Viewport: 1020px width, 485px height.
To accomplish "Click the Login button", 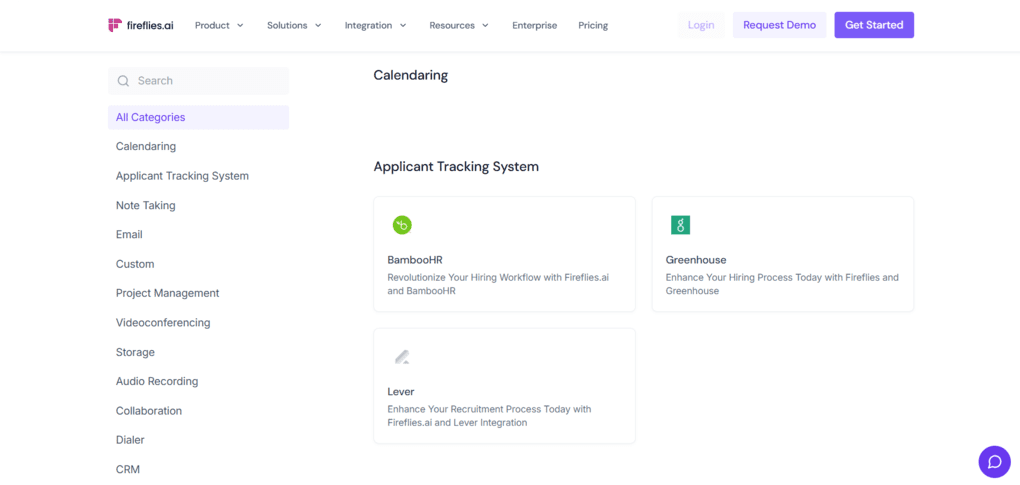I will click(701, 25).
